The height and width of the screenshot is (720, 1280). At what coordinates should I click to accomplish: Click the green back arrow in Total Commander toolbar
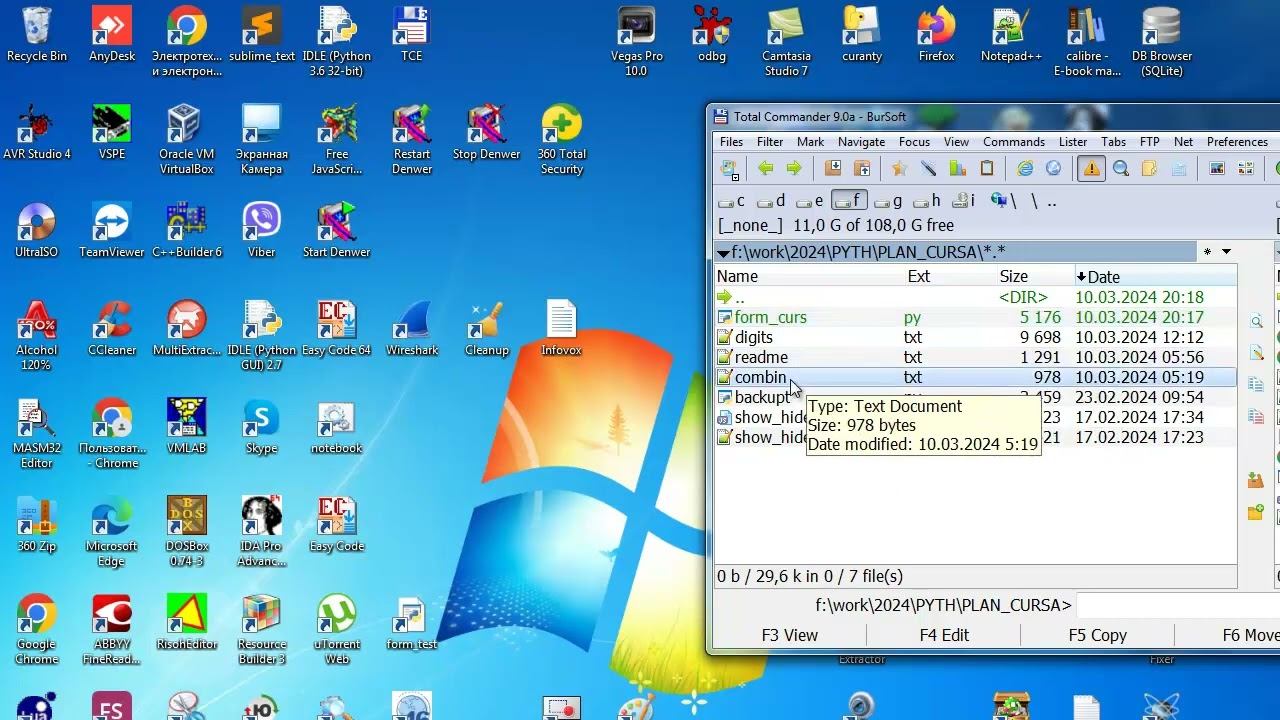point(765,169)
